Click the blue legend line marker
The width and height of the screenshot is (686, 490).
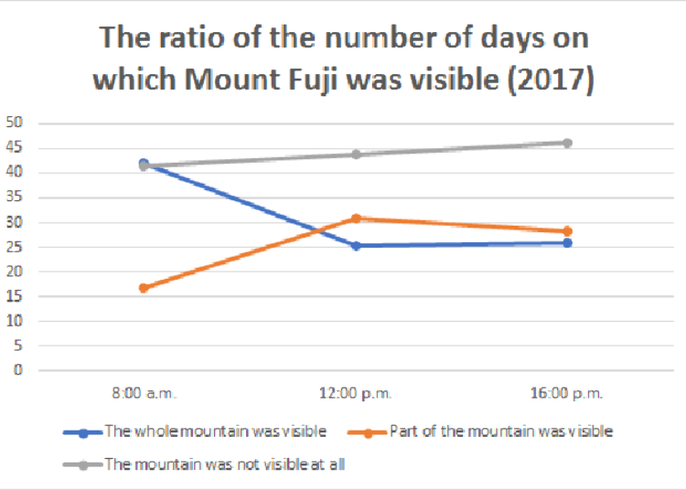83,433
